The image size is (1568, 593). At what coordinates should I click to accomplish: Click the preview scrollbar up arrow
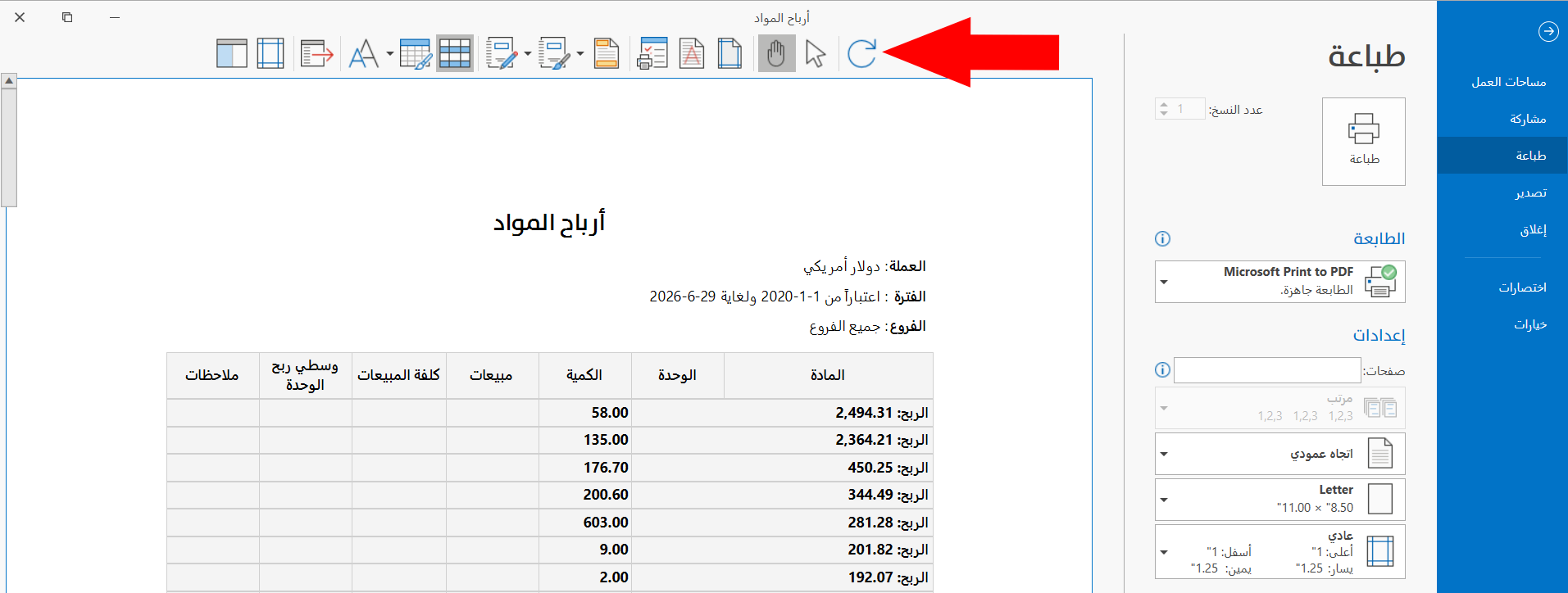(9, 80)
